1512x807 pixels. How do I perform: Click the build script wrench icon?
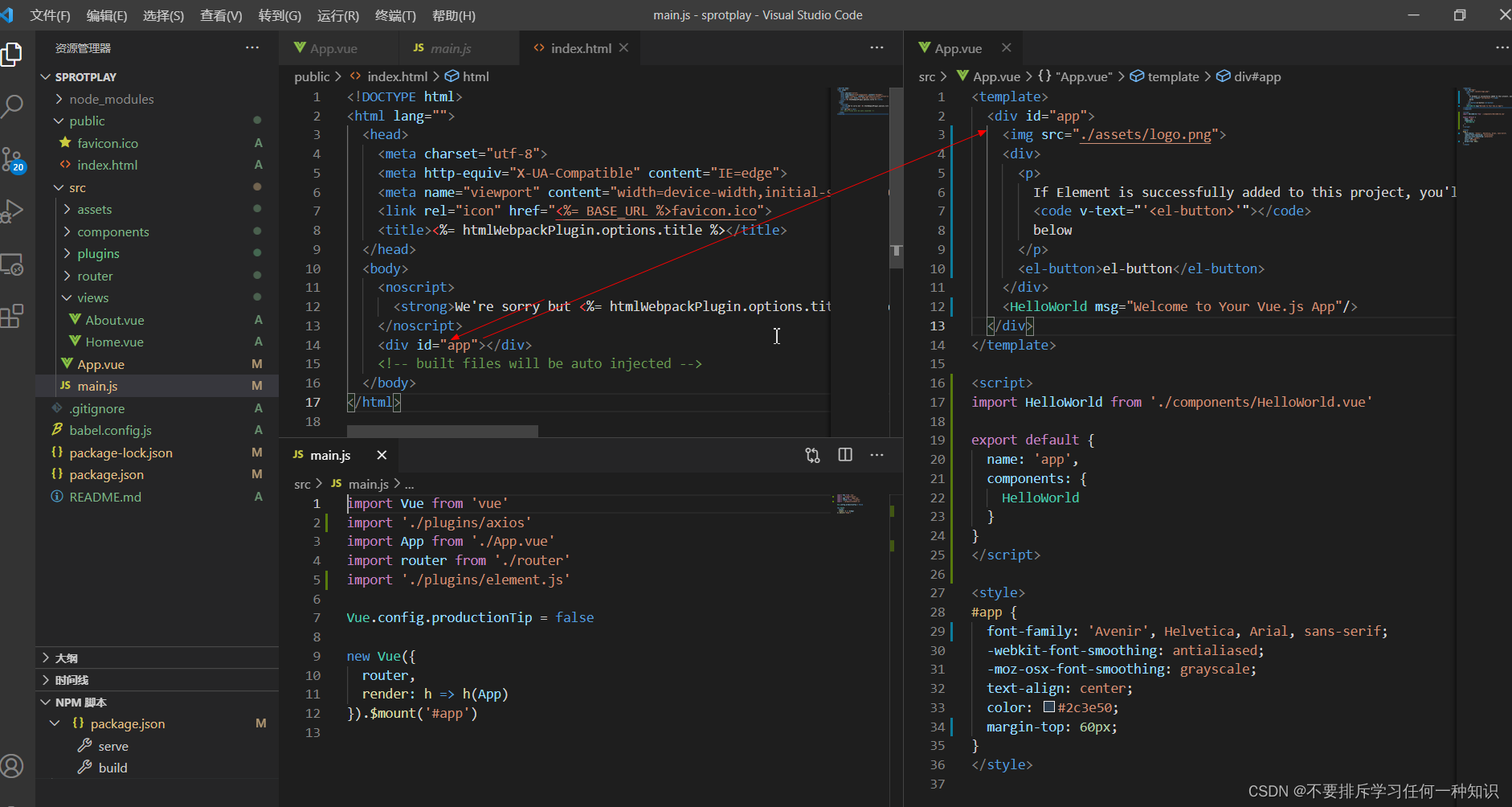(x=84, y=768)
